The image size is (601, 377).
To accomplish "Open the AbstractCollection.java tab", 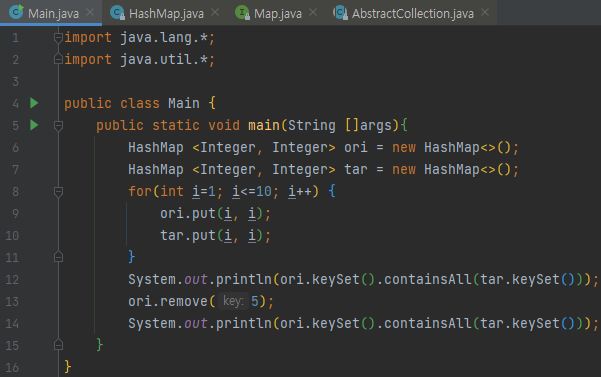I will pyautogui.click(x=412, y=14).
